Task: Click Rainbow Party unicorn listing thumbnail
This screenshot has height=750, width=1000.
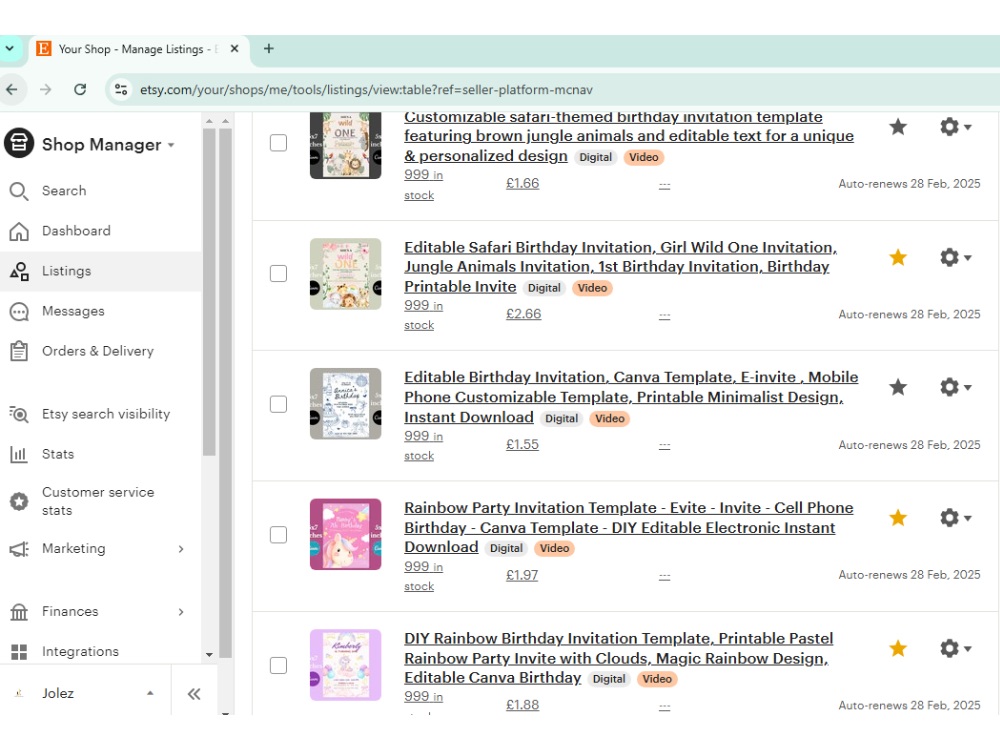Action: (x=346, y=534)
